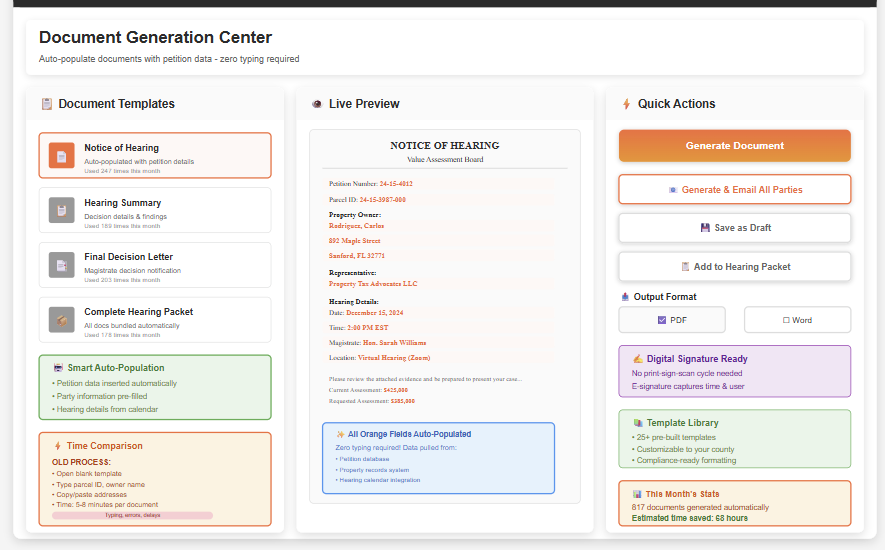Click Generate & Email All Parties
The width and height of the screenshot is (885, 550).
pyautogui.click(x=734, y=189)
